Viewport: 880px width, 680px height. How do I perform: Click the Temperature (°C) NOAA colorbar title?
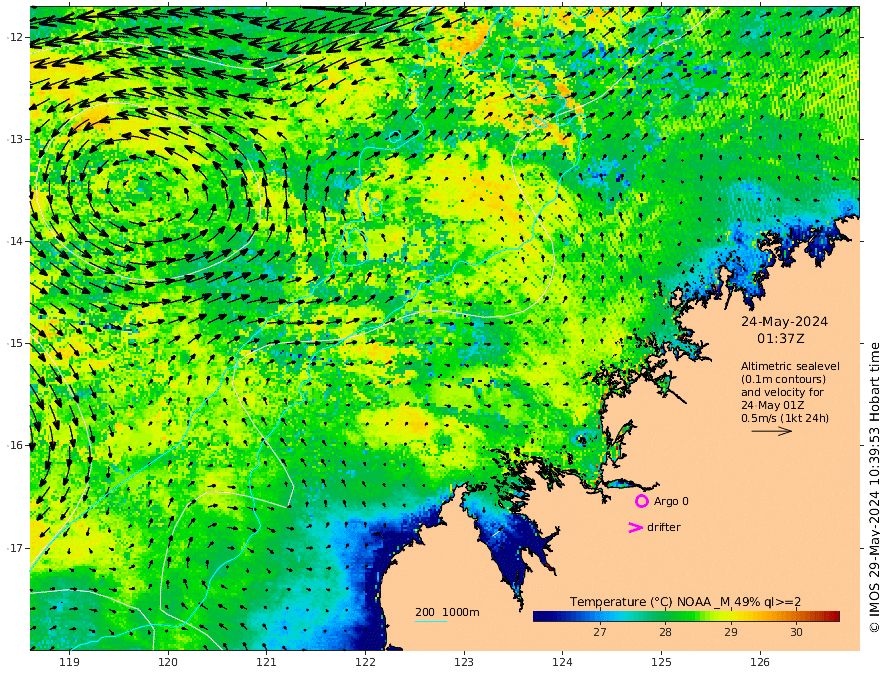pos(685,602)
